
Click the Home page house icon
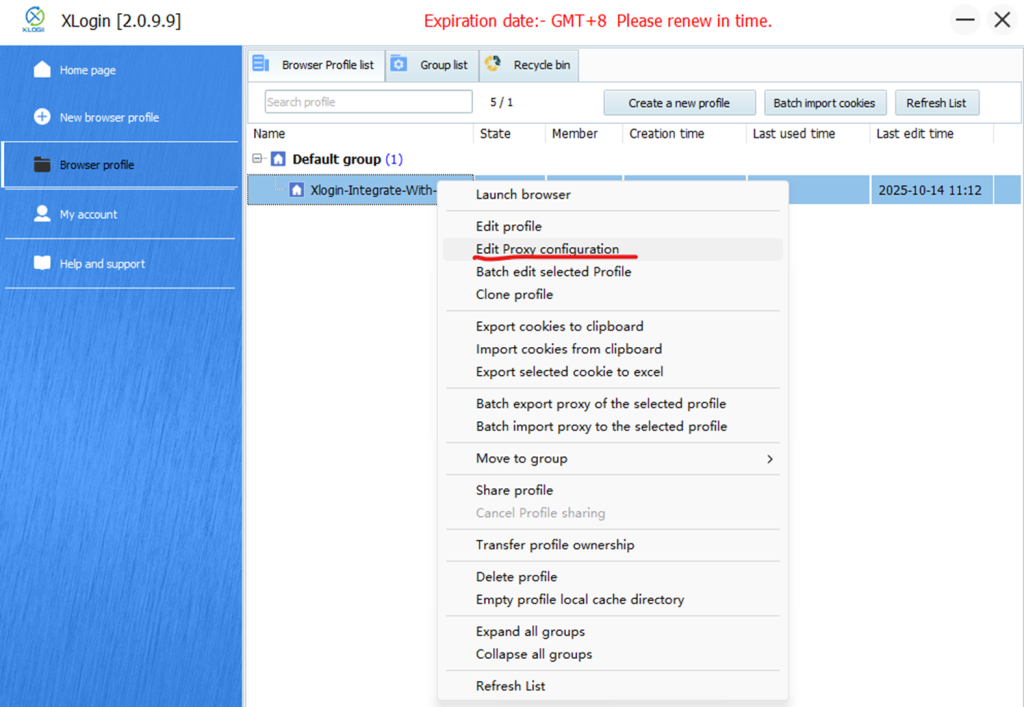(42, 70)
